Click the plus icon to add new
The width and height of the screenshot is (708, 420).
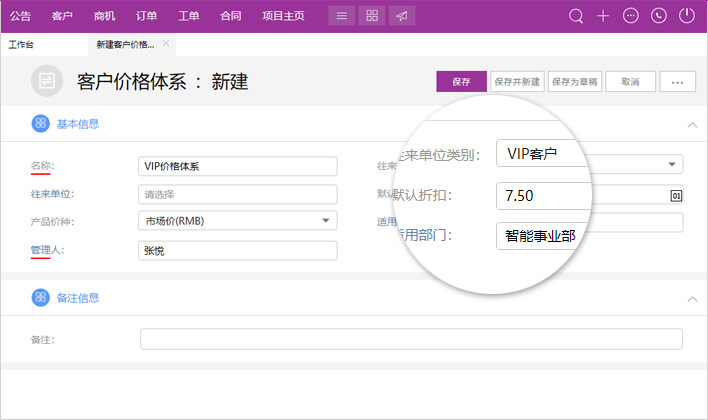(x=603, y=16)
